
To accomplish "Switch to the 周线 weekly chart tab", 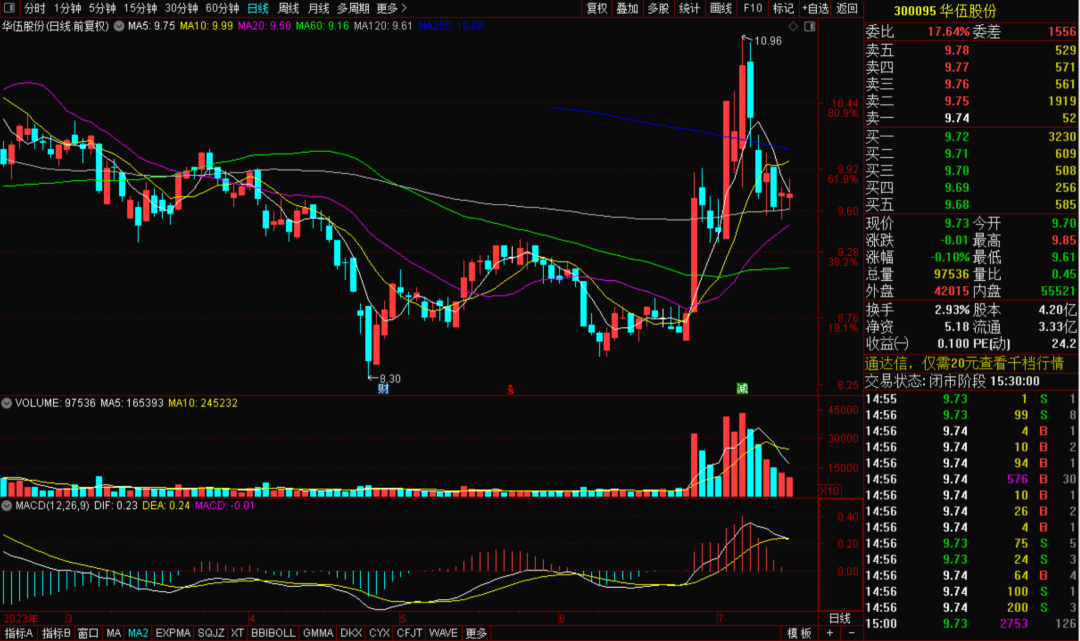I will [x=289, y=8].
